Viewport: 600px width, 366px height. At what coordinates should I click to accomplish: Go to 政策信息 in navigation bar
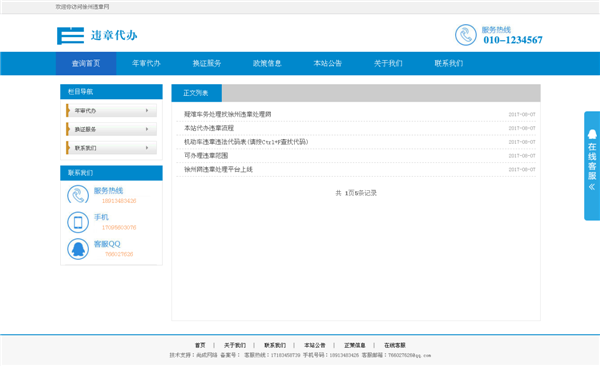click(x=267, y=63)
